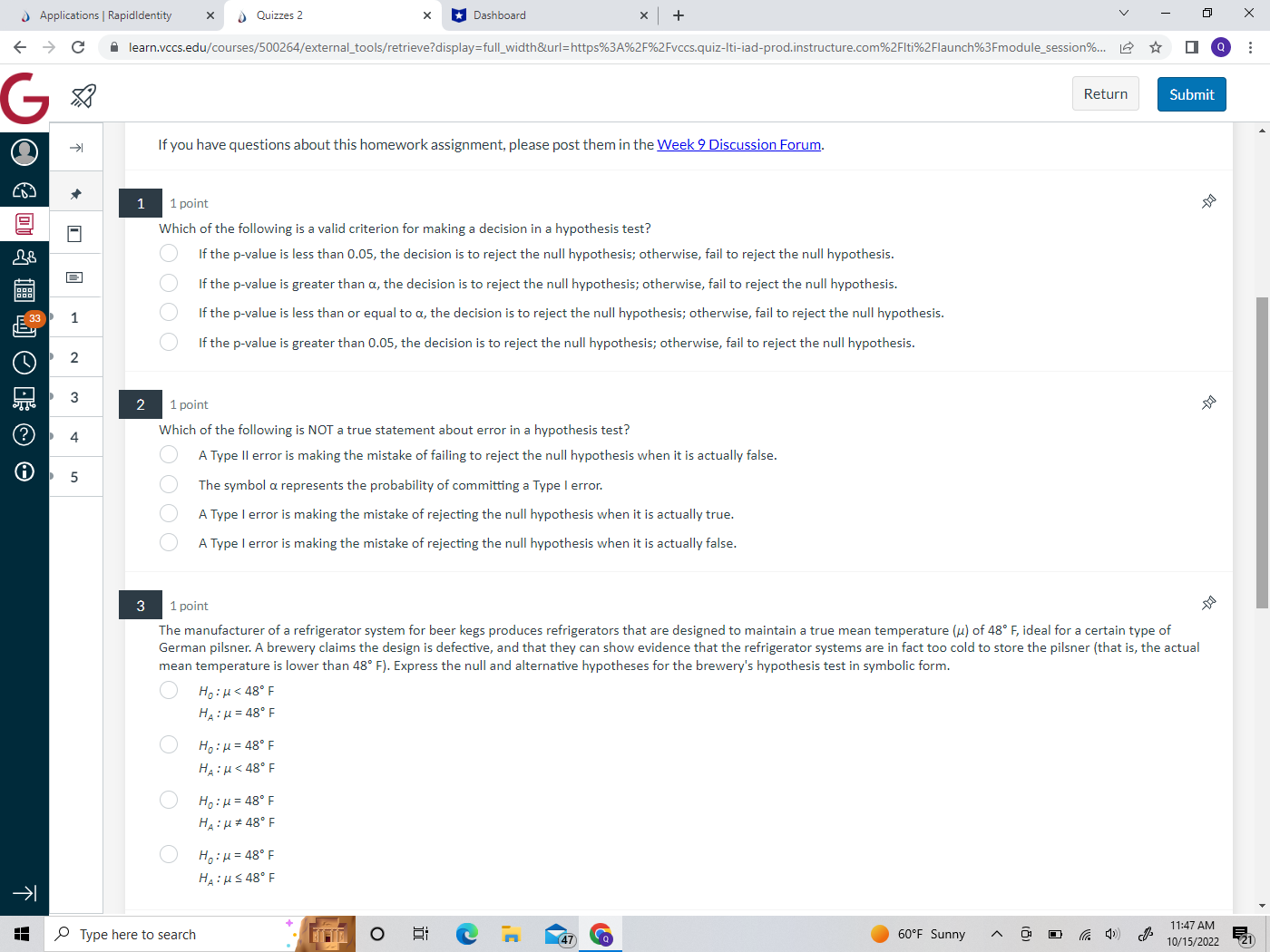Collapse the quiz question navigation panel

coord(76,146)
